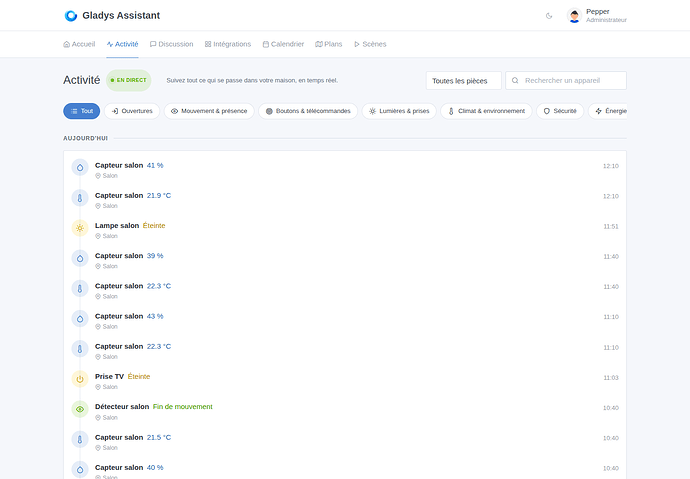Click humidity icon for 40 % entry

coord(80,470)
